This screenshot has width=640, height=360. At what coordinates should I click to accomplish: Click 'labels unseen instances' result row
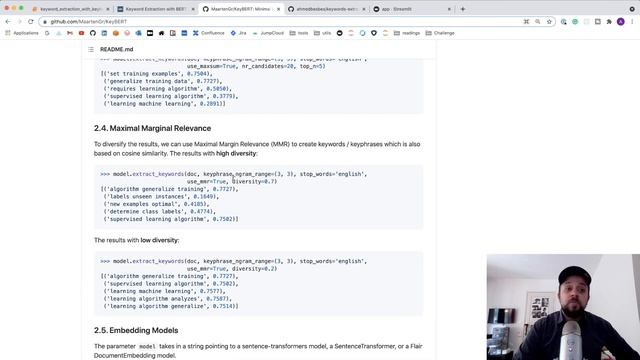tap(161, 196)
